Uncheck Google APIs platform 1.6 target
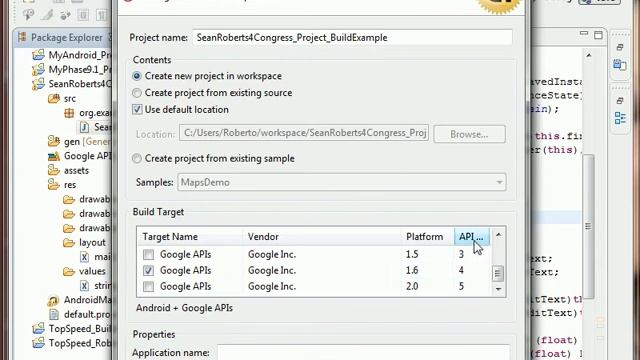 coord(148,271)
